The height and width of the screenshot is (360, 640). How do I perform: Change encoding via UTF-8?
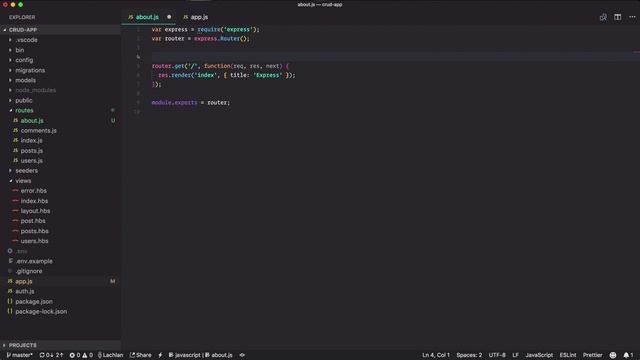(497, 355)
